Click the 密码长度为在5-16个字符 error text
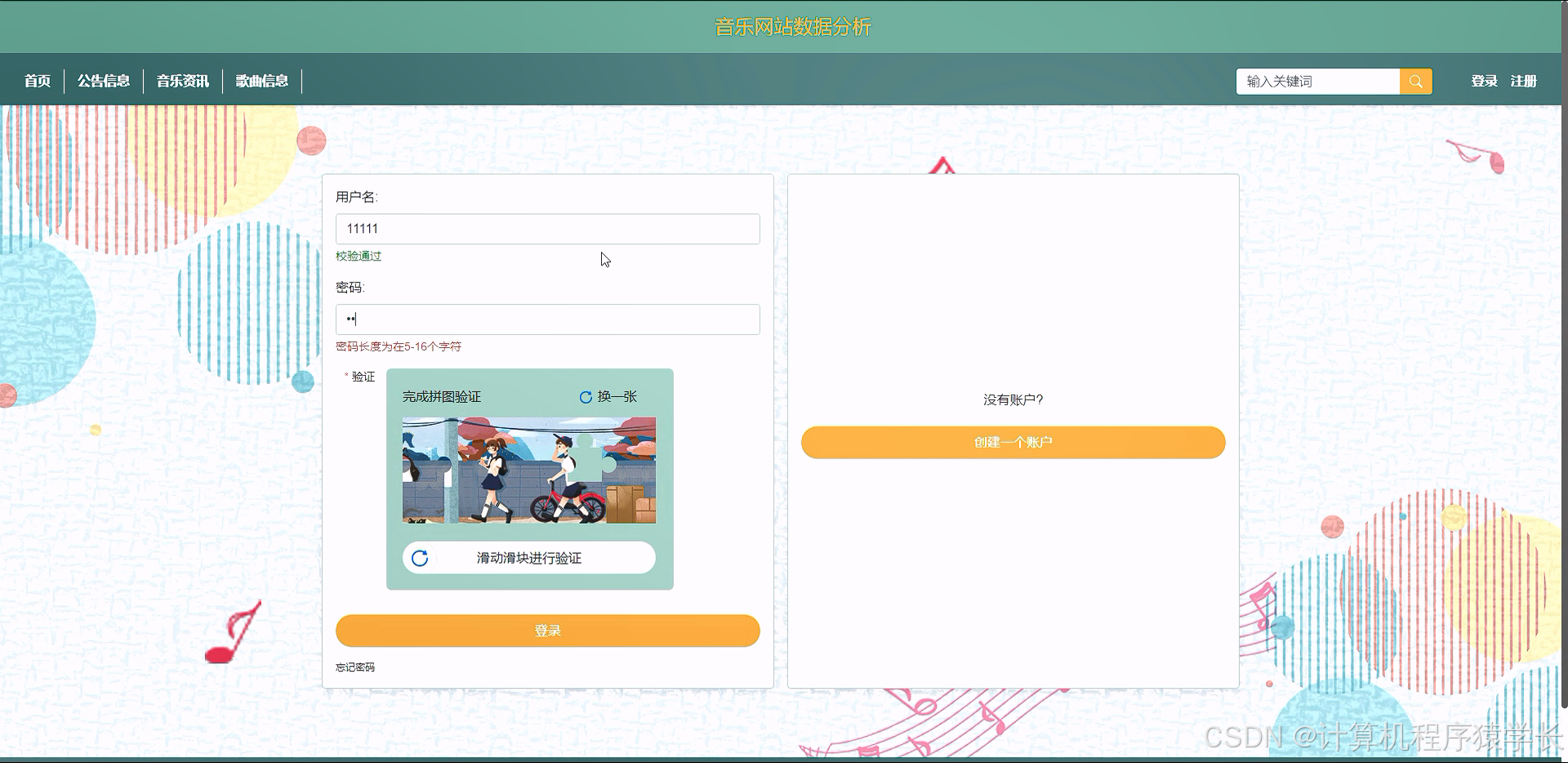 (399, 346)
